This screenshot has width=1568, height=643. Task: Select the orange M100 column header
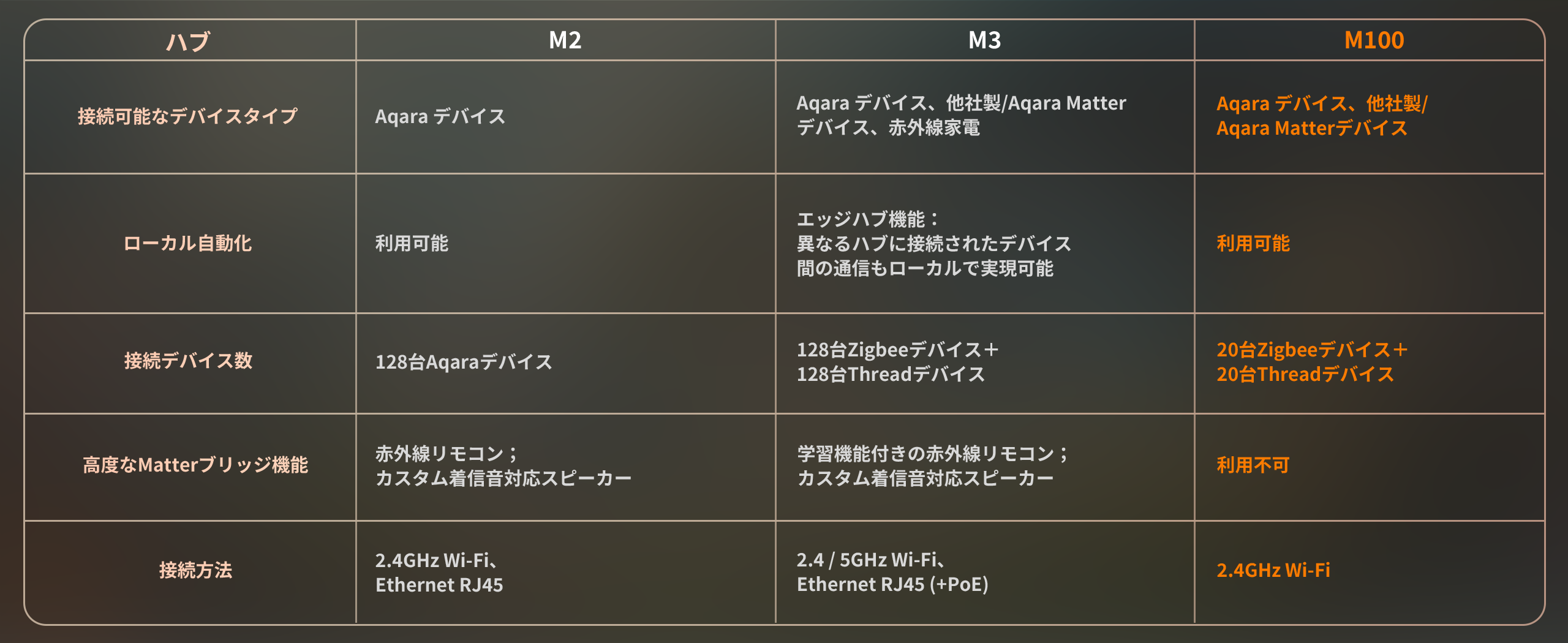[x=1374, y=40]
